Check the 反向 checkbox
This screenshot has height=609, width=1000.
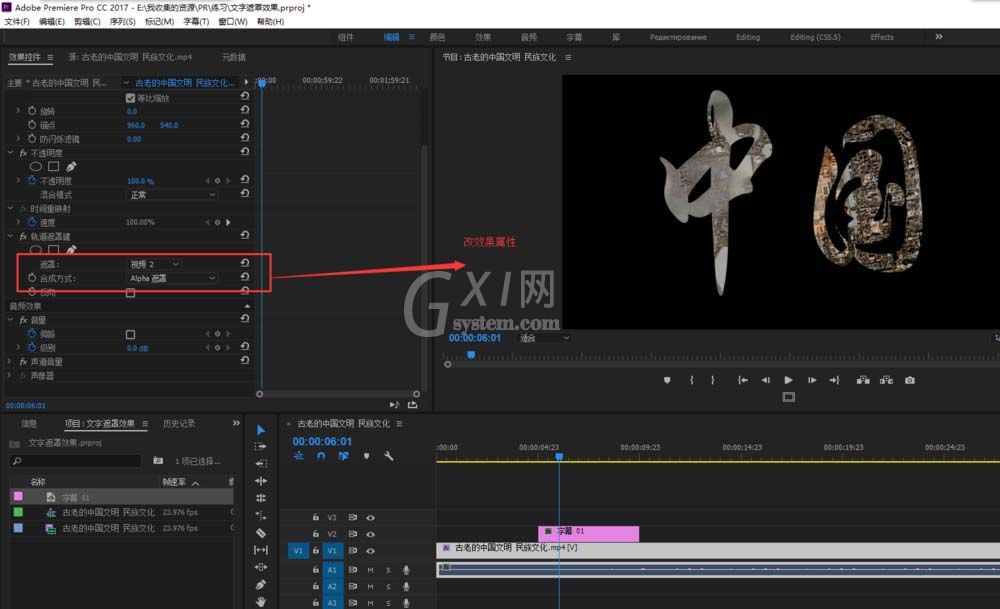[130, 293]
